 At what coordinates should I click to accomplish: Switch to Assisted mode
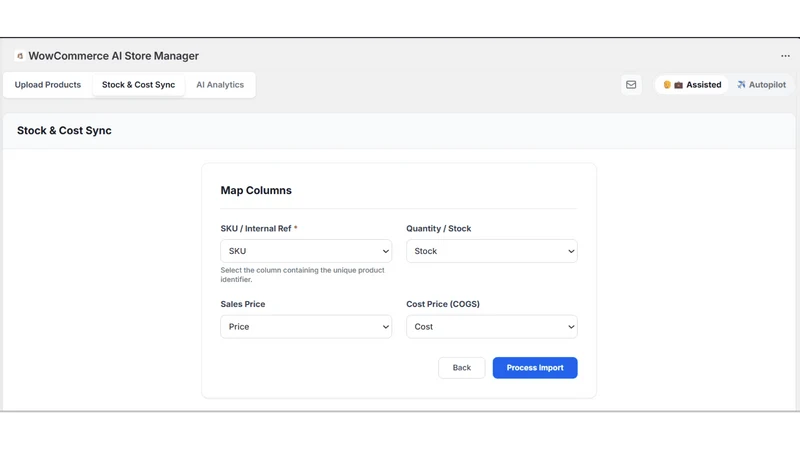pyautogui.click(x=692, y=85)
